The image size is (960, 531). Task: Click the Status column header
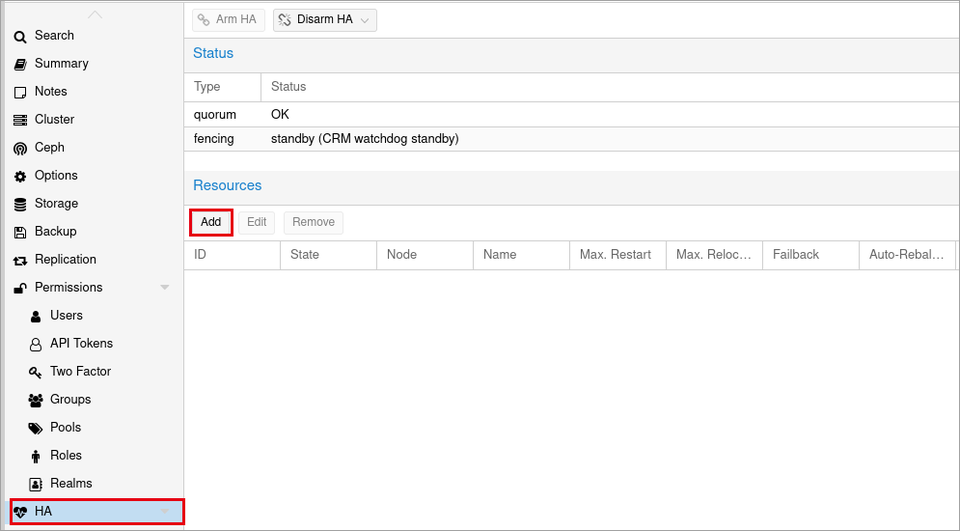tap(610, 87)
